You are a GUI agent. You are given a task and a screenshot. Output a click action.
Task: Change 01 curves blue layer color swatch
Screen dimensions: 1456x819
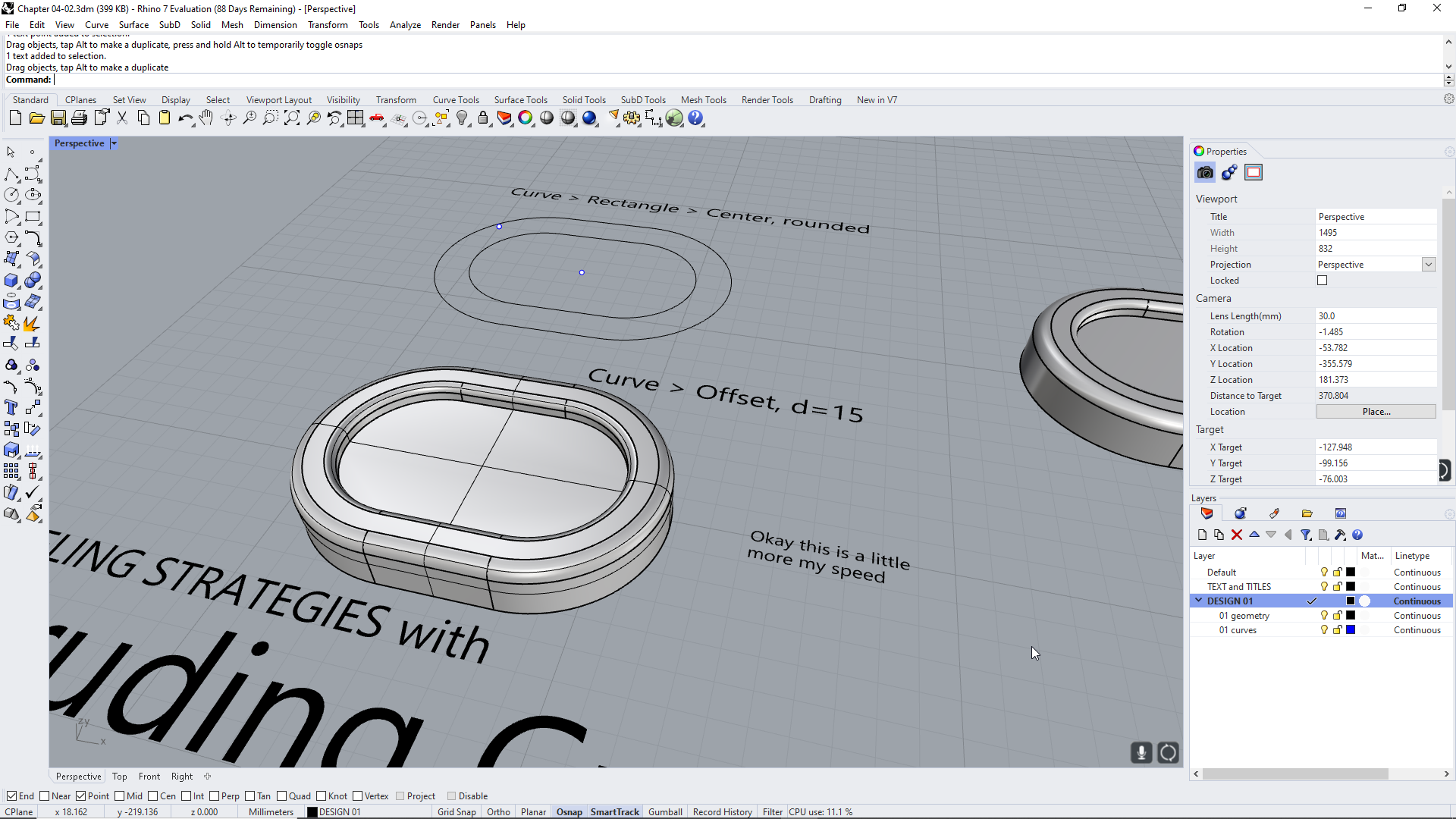1351,630
